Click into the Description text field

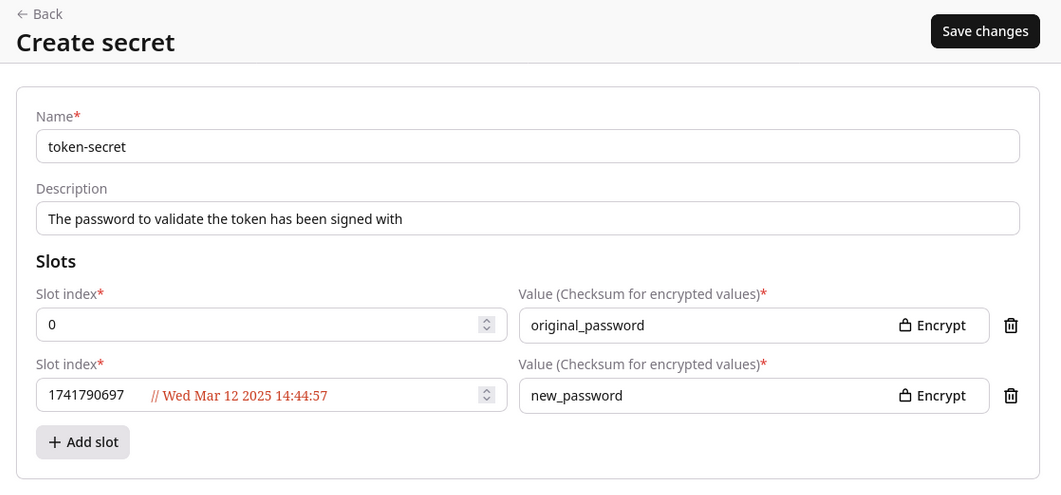(527, 219)
